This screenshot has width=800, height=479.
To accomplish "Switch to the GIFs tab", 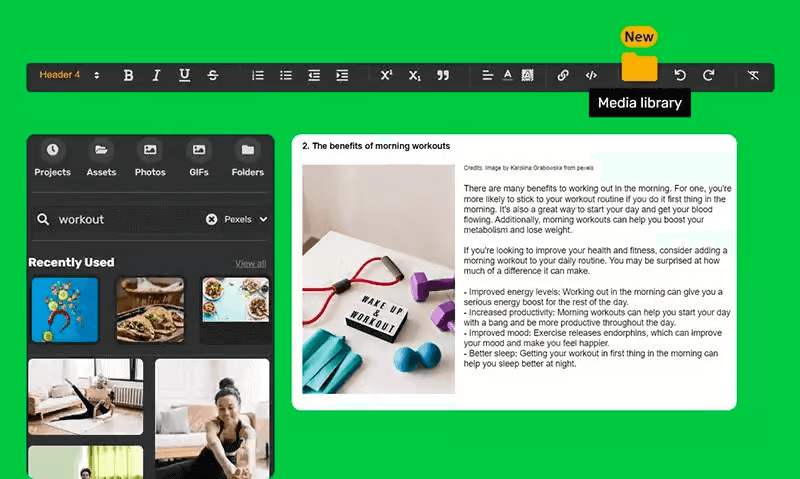I will pos(199,159).
